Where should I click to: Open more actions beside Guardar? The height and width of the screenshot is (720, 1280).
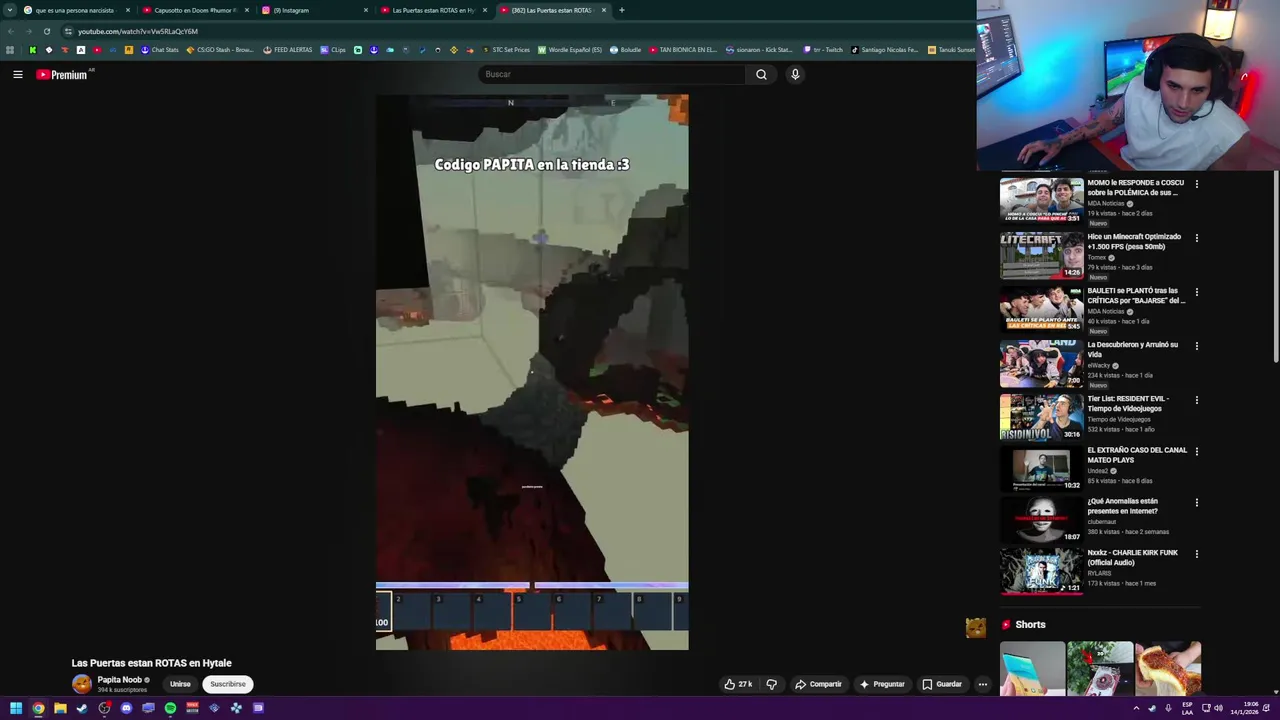pyautogui.click(x=983, y=684)
